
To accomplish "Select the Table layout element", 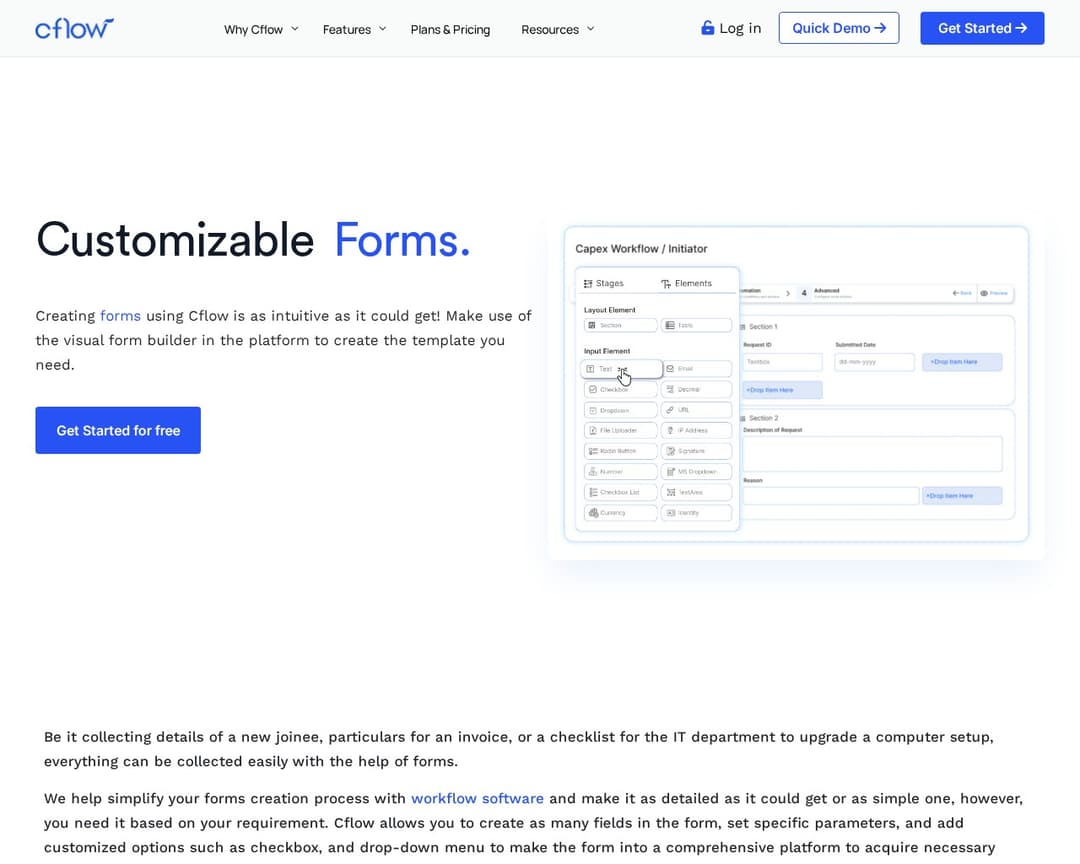I will (x=696, y=325).
